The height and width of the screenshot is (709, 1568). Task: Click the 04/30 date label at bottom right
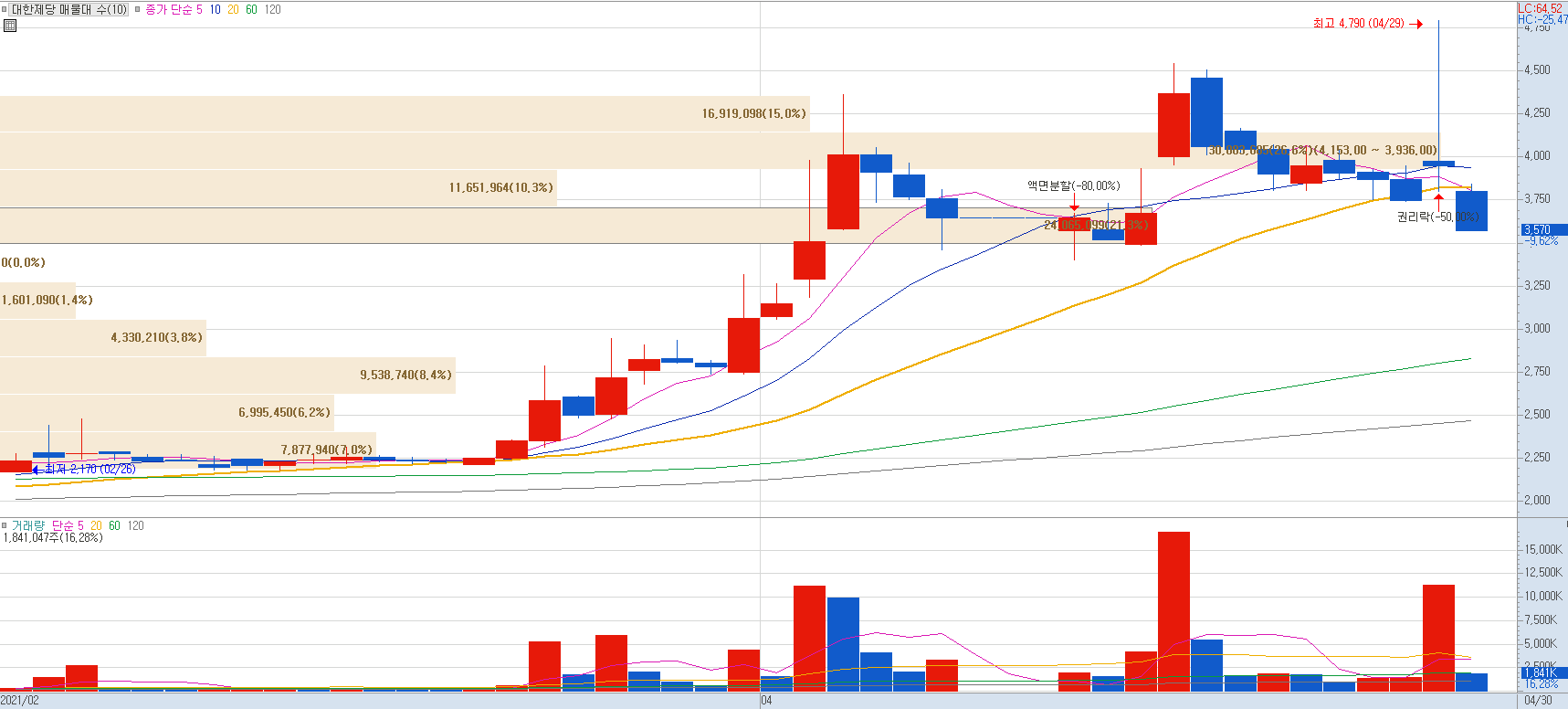[1539, 701]
